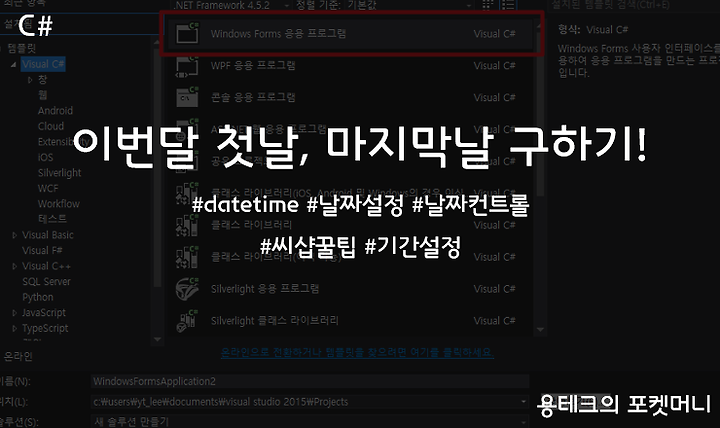Open the 온라인 templates section
Screen dimensions: 720x428
coord(18,356)
